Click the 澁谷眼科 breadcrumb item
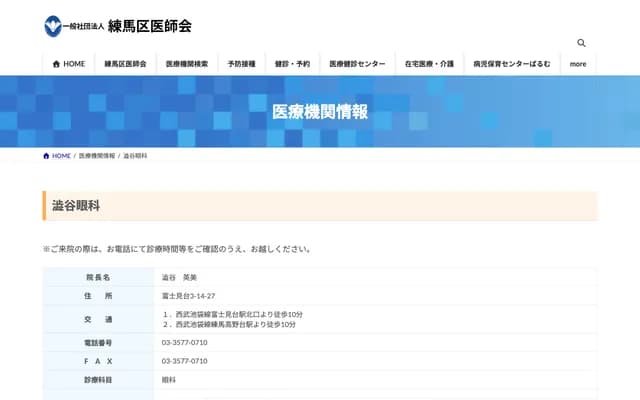Viewport: 640px width, 400px height. pyautogui.click(x=136, y=156)
